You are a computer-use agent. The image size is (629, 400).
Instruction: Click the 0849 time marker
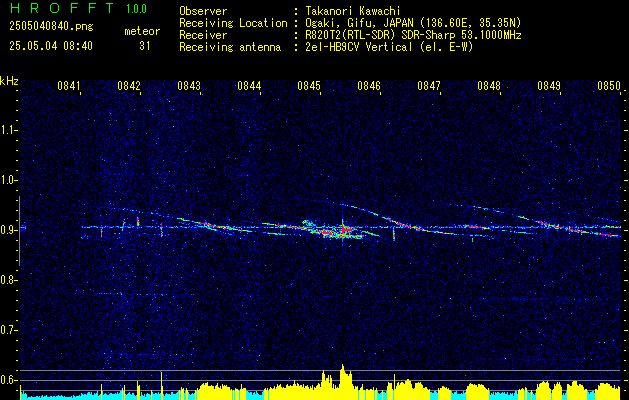tap(549, 86)
